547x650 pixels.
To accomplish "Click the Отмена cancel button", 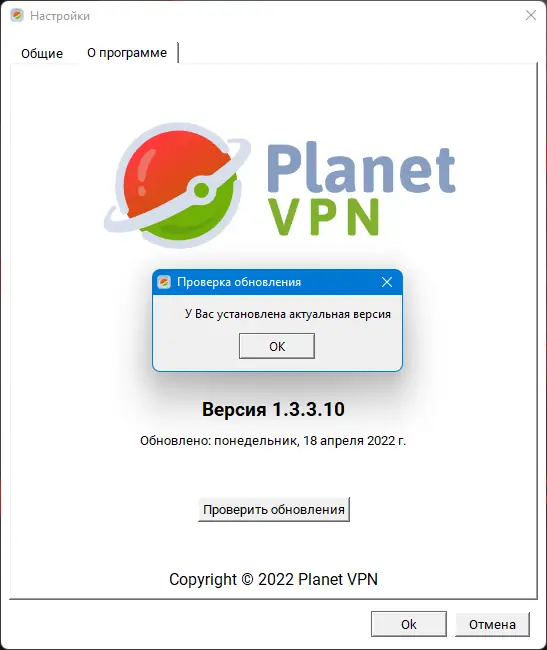I will click(x=492, y=624).
